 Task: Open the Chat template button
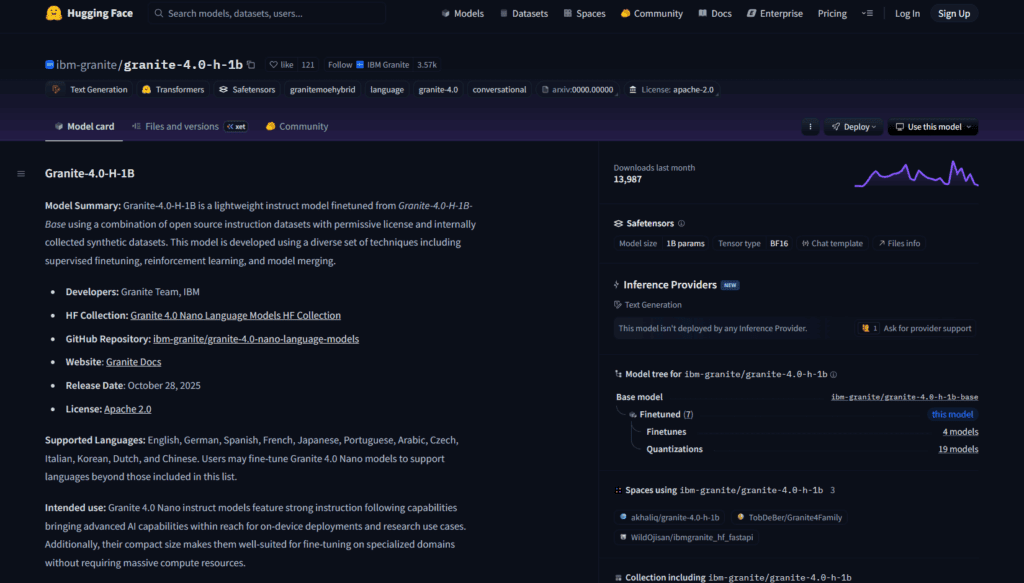point(832,244)
